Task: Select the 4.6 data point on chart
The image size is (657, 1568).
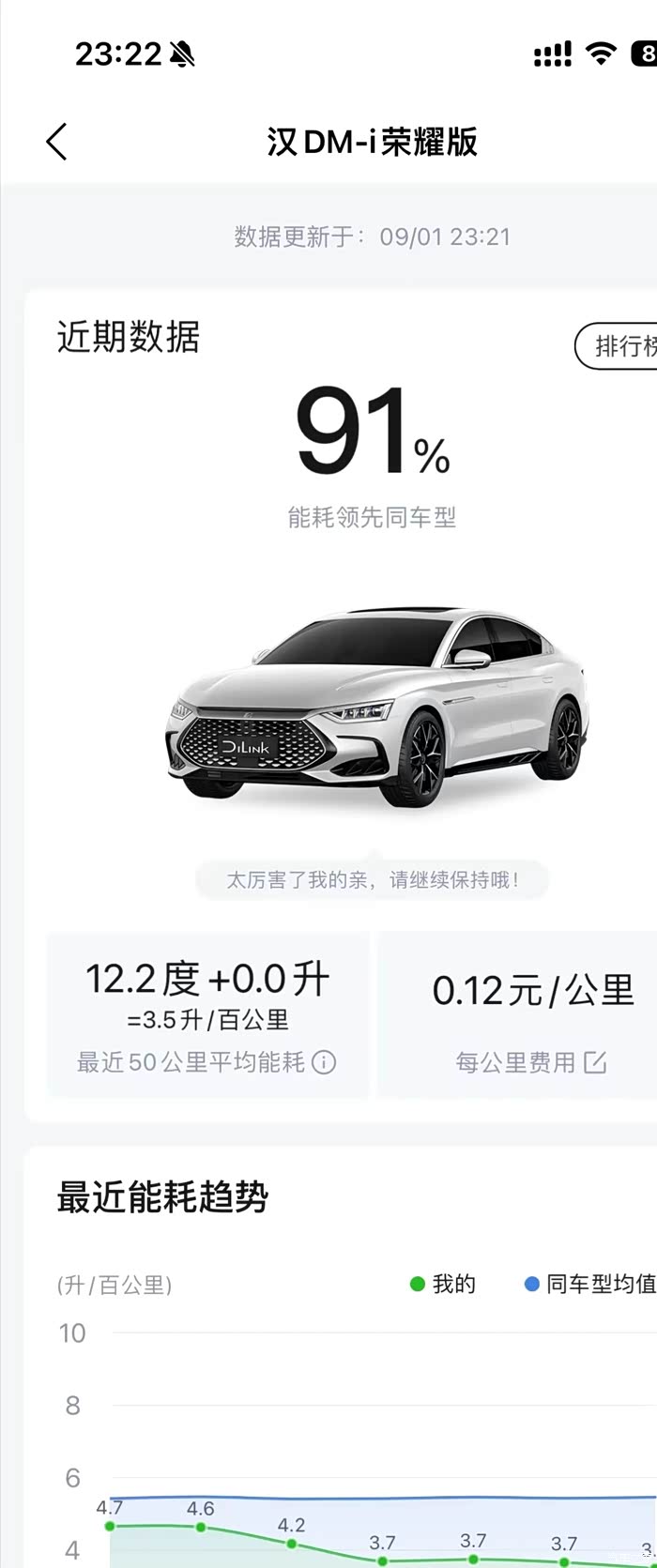Action: 201,1528
